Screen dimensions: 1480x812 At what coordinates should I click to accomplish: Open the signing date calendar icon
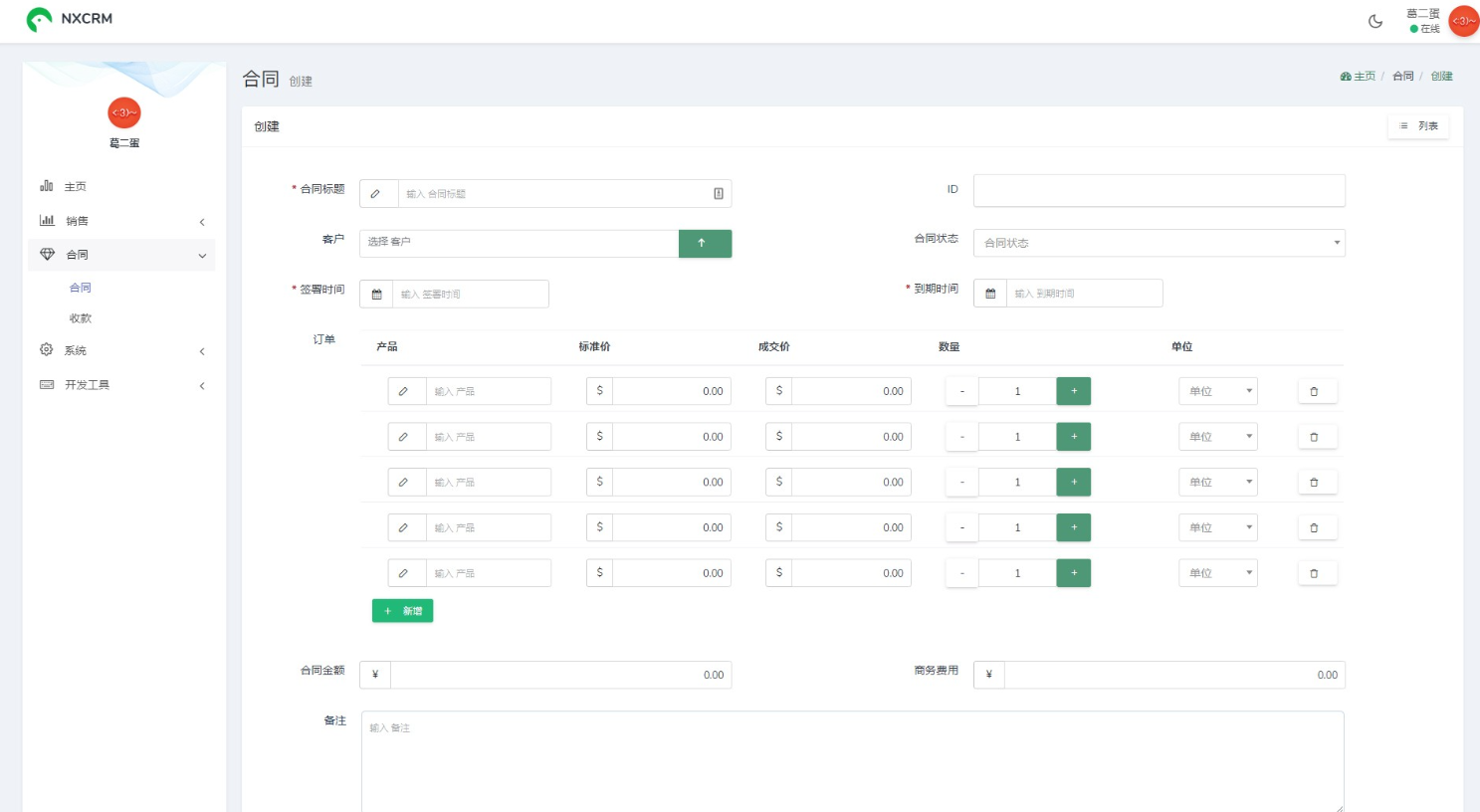[376, 294]
